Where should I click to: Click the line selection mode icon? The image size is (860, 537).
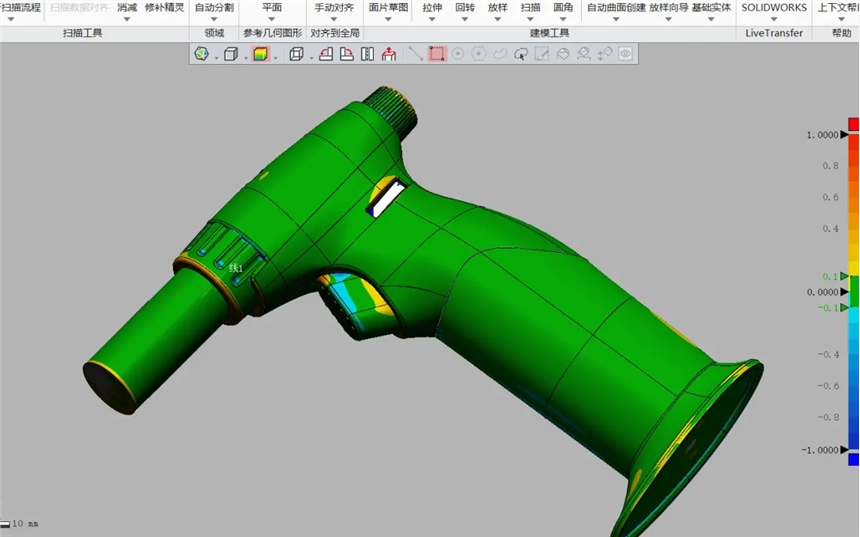[415, 54]
